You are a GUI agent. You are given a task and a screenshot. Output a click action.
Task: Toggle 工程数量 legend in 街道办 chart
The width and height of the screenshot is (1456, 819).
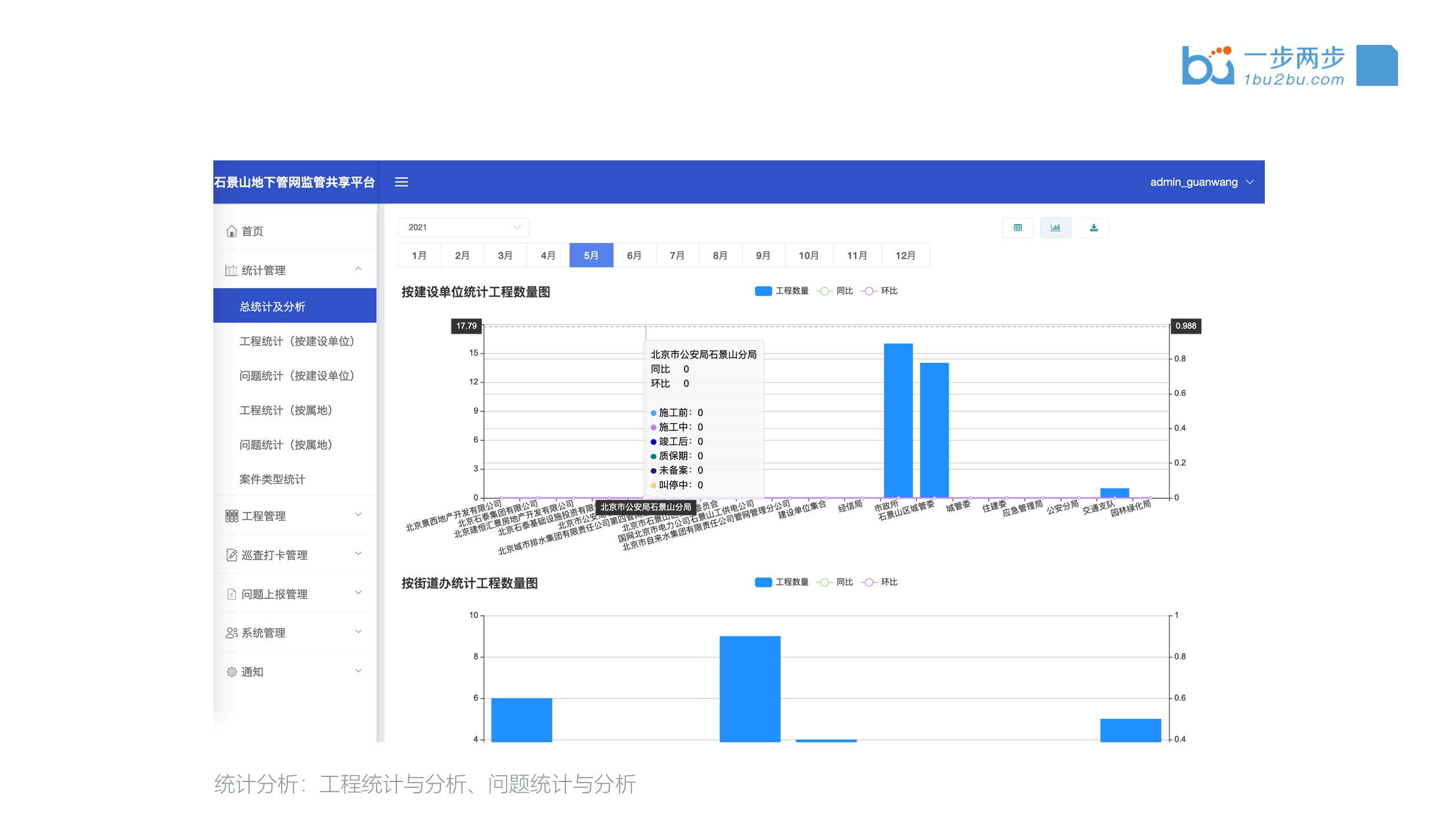coord(781,582)
